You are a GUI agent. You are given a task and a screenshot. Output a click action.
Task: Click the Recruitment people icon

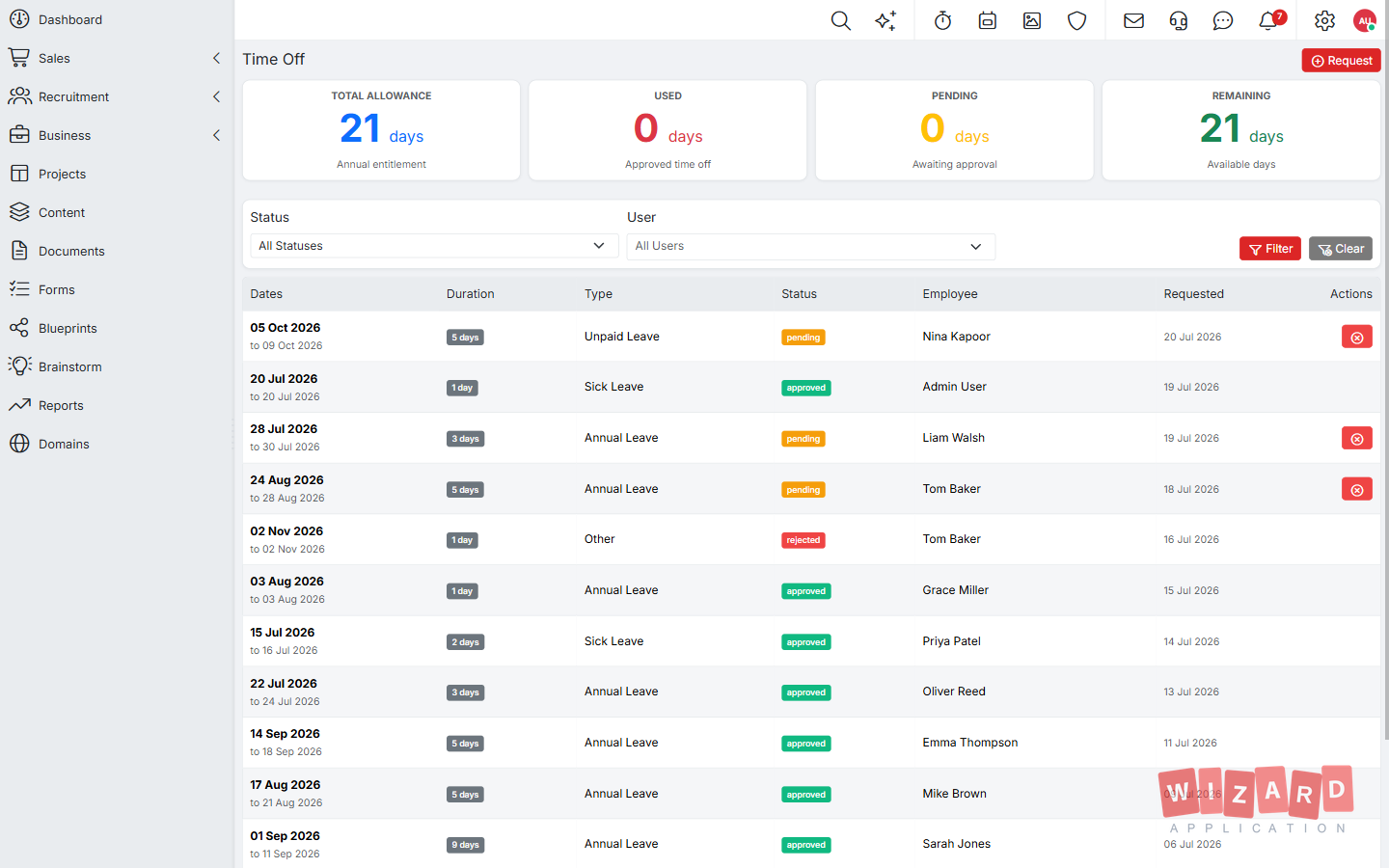[x=19, y=96]
